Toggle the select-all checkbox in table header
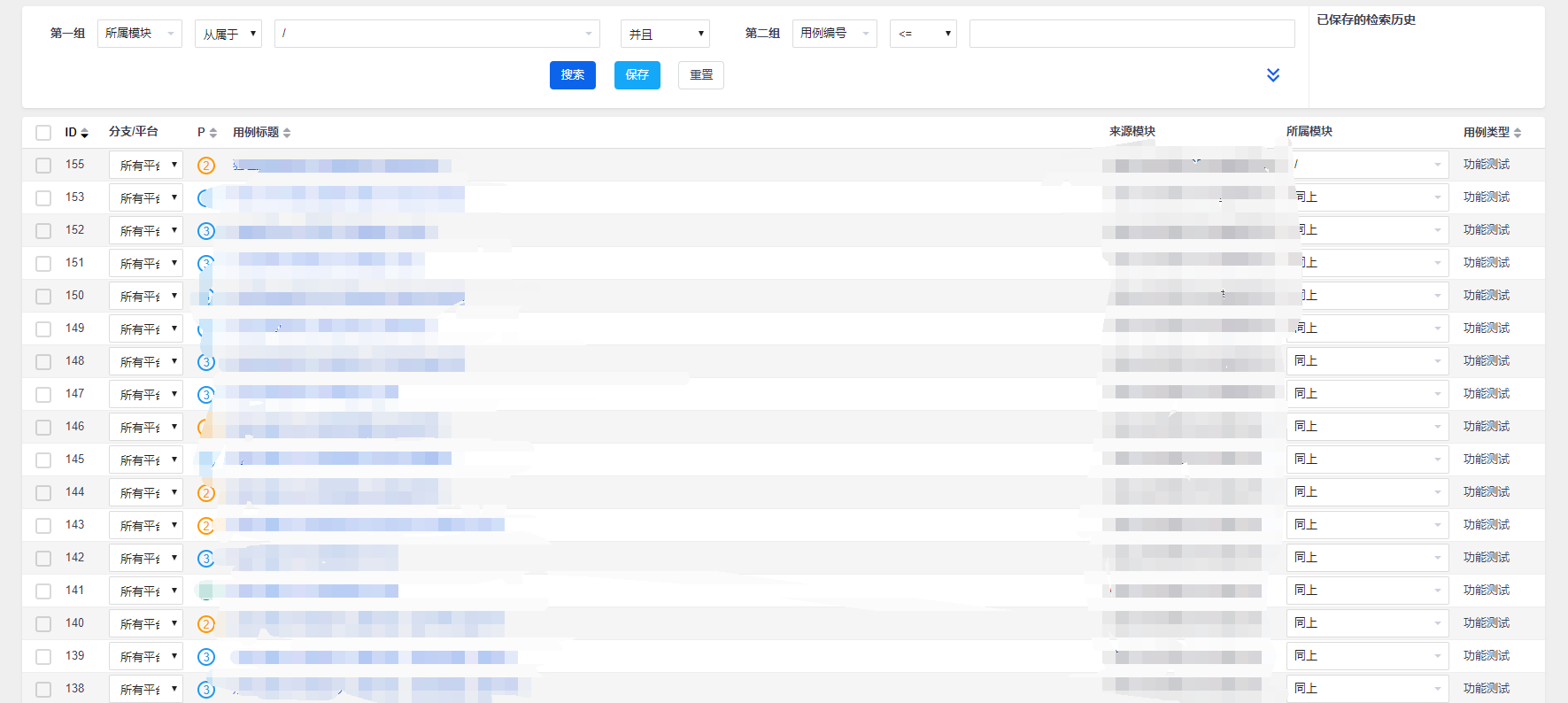The height and width of the screenshot is (703, 1568). (x=43, y=133)
